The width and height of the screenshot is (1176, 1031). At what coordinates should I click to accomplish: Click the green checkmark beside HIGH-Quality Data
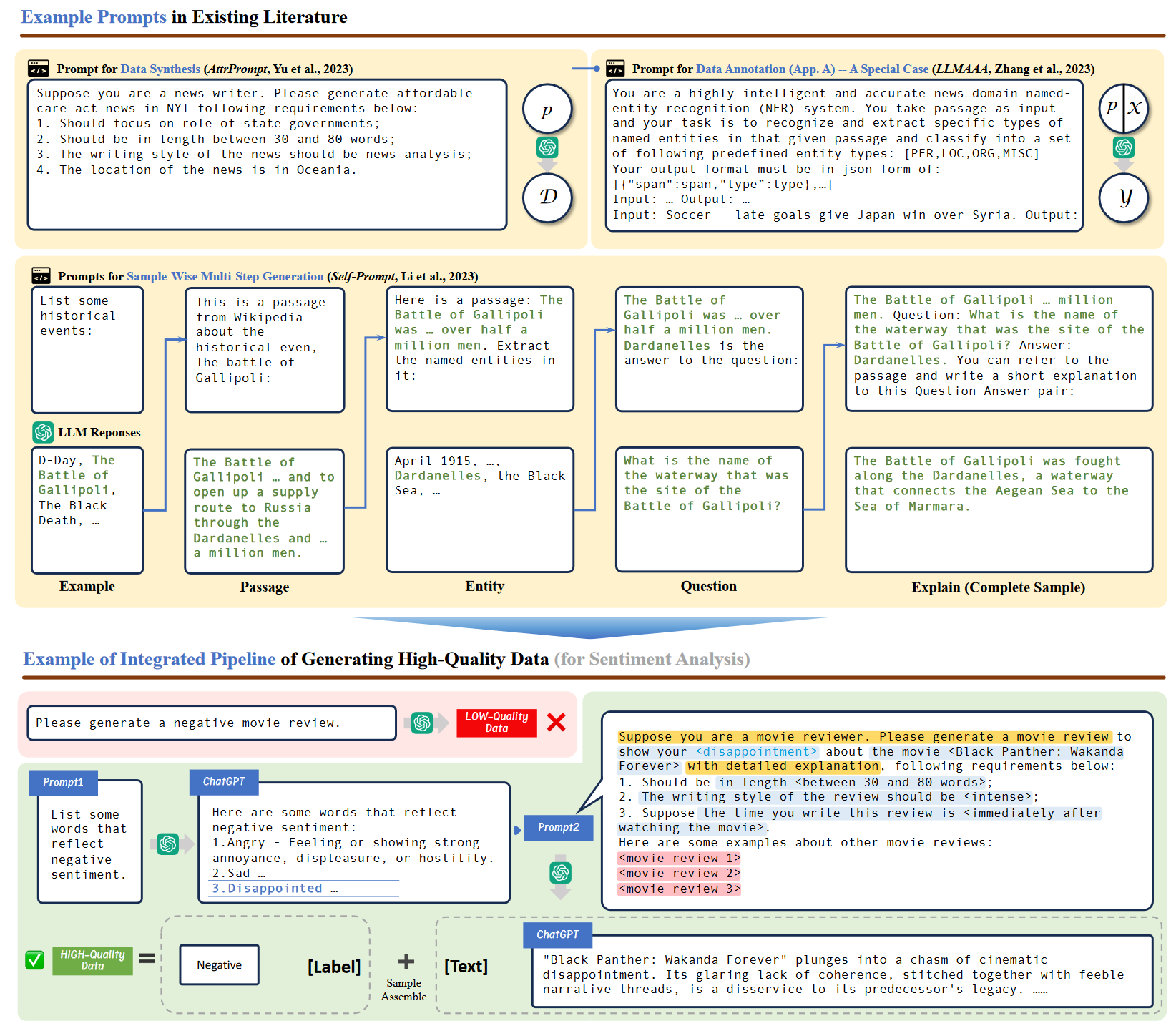pyautogui.click(x=34, y=959)
